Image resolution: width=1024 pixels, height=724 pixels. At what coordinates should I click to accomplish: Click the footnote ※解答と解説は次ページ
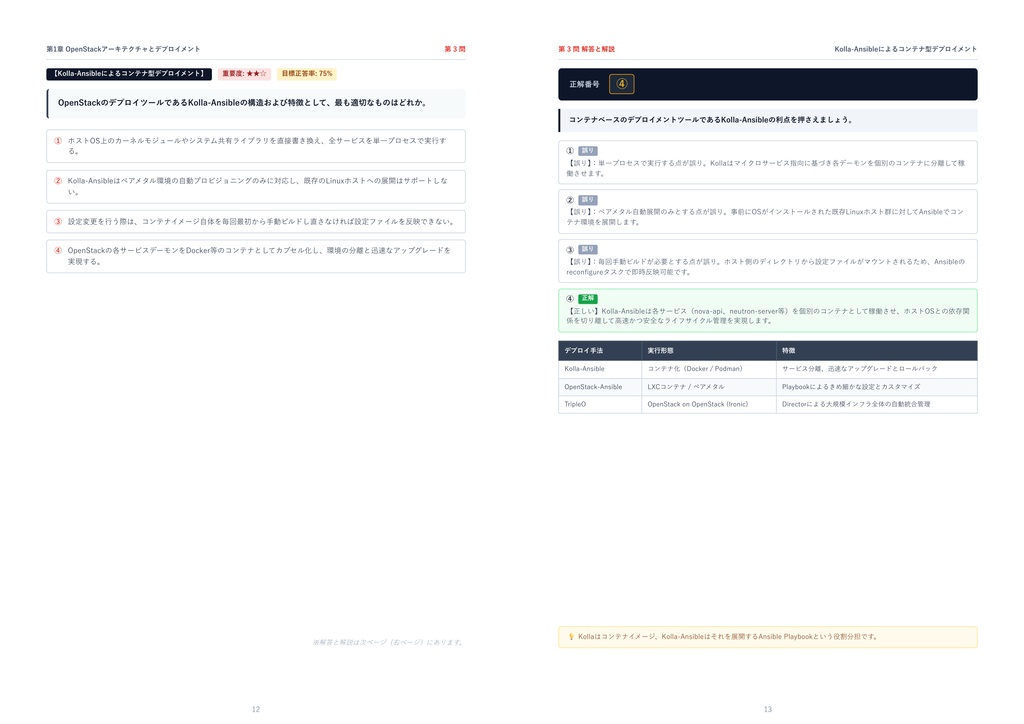[x=389, y=642]
